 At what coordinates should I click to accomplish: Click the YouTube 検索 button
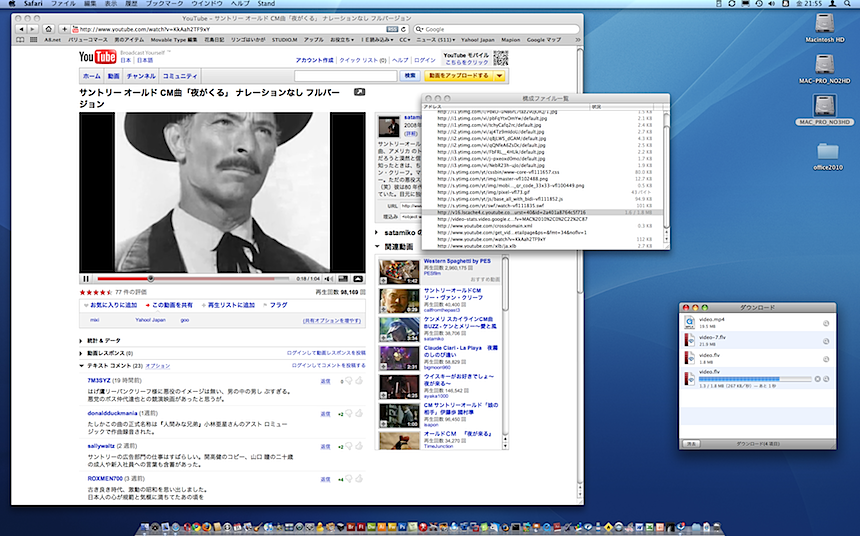pyautogui.click(x=410, y=76)
